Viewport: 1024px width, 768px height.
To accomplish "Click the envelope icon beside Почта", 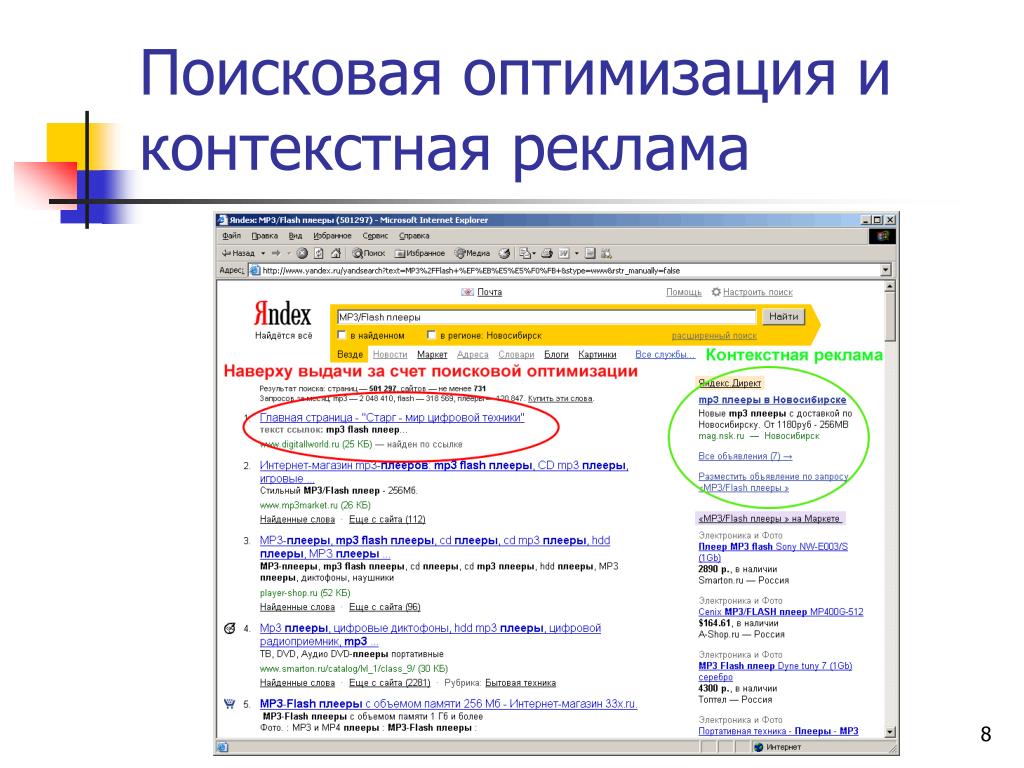I will (467, 292).
